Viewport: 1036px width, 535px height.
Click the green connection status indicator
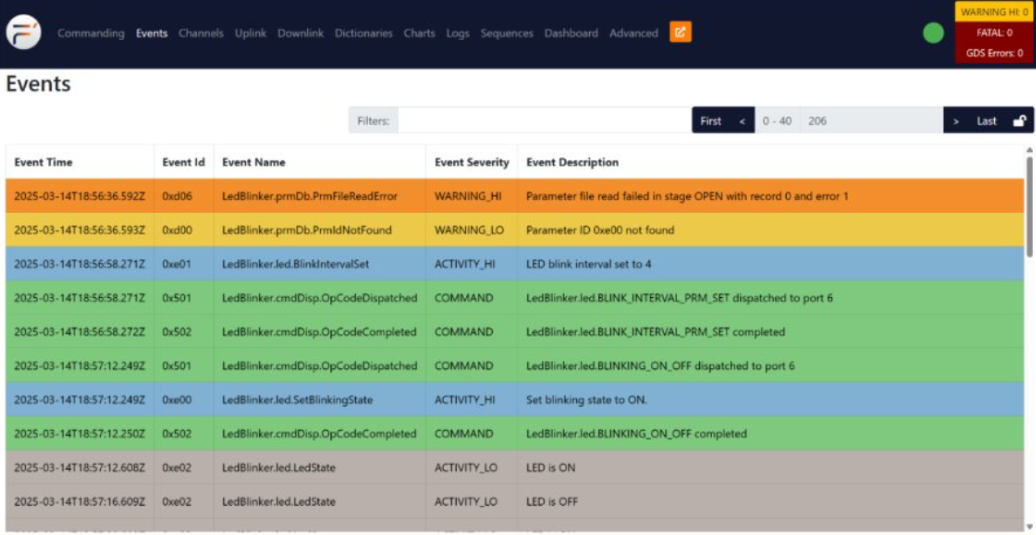tap(933, 33)
